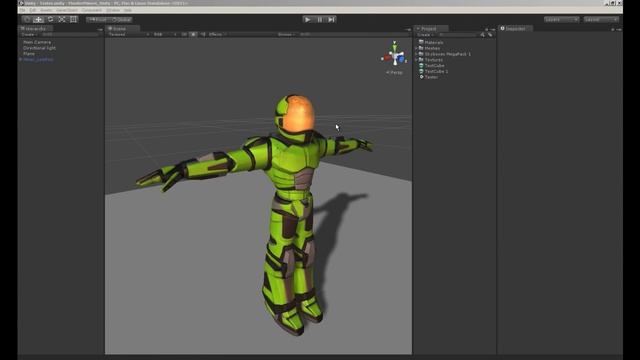
Task: Toggle the Project panel lock icon
Action: 487,29
